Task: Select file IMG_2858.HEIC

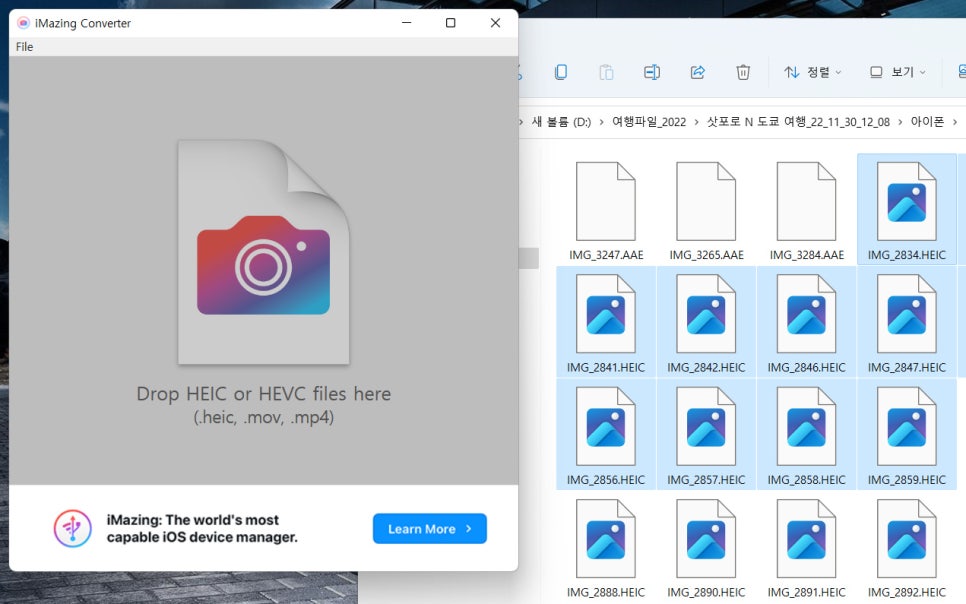Action: point(806,435)
